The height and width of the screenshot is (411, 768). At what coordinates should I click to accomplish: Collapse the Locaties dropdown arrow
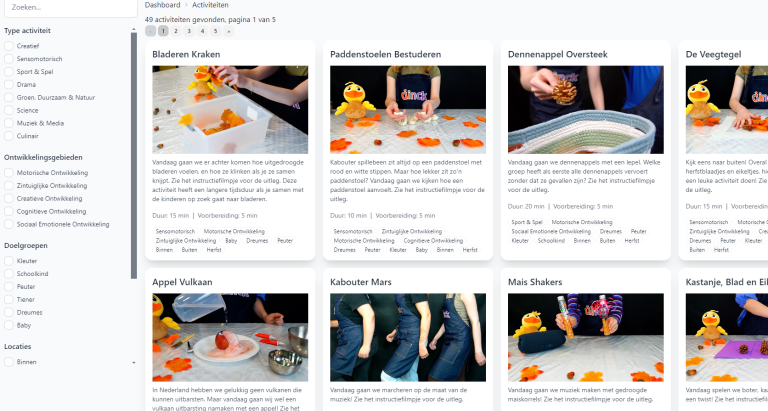tap(134, 363)
